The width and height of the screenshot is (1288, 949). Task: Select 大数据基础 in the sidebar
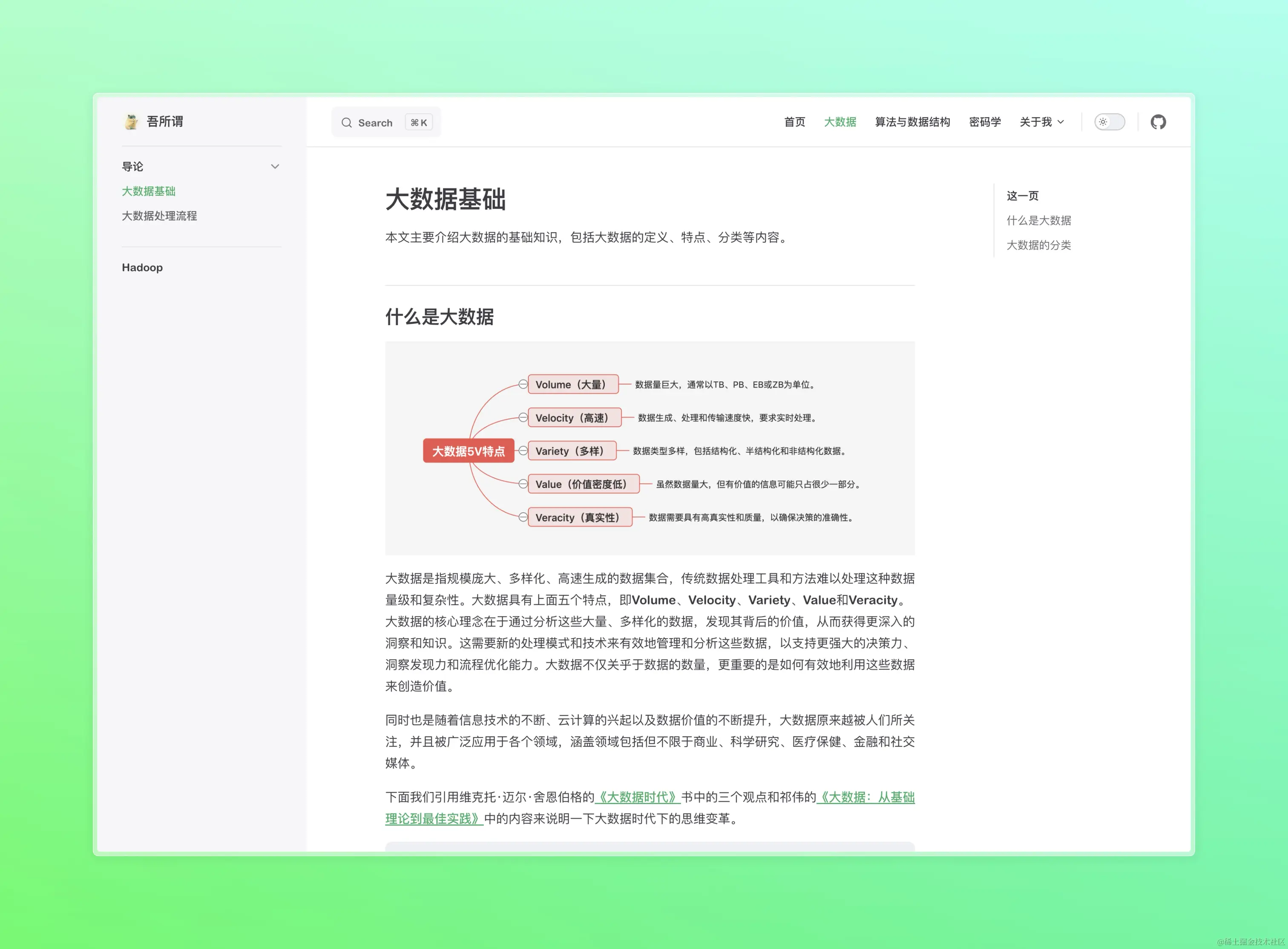pyautogui.click(x=148, y=191)
